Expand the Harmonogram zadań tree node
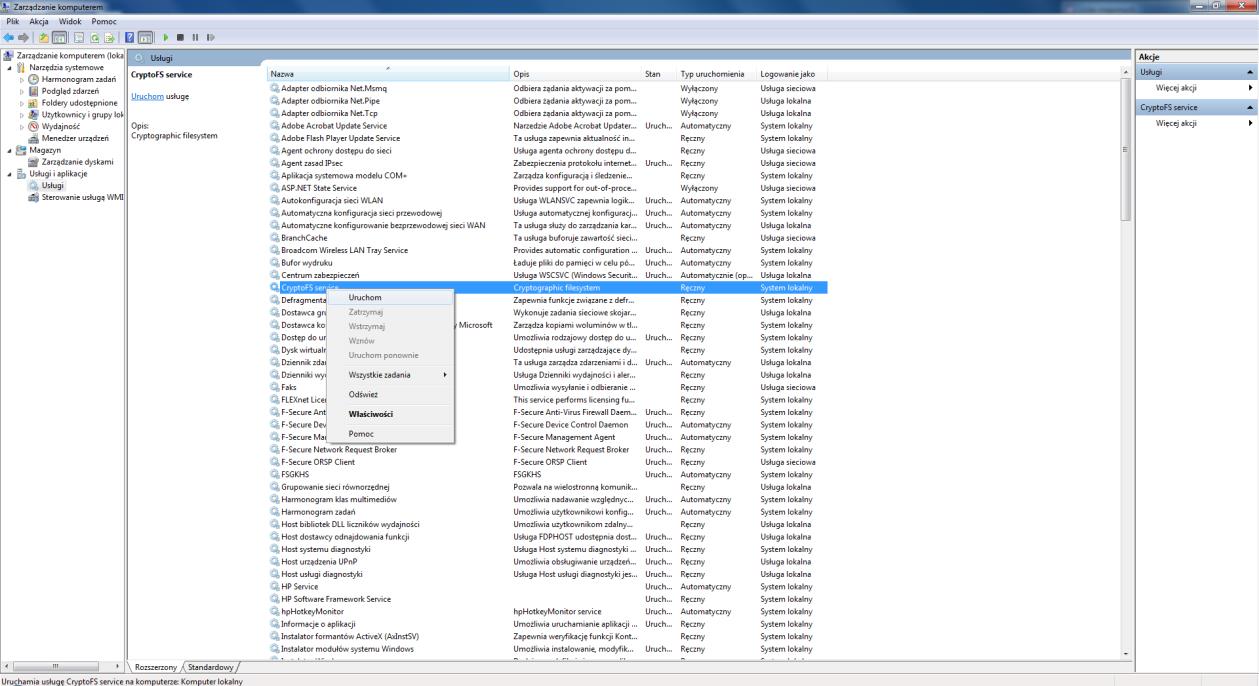Image resolution: width=1259 pixels, height=686 pixels. [21, 78]
